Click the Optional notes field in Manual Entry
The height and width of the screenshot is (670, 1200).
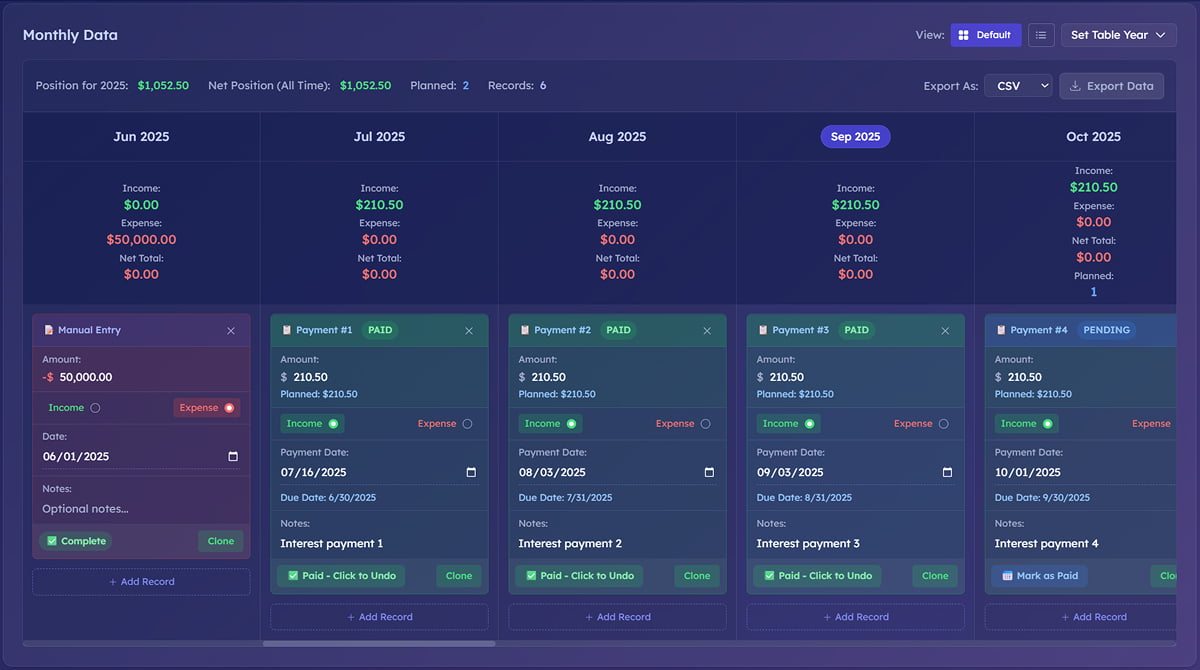(140, 509)
